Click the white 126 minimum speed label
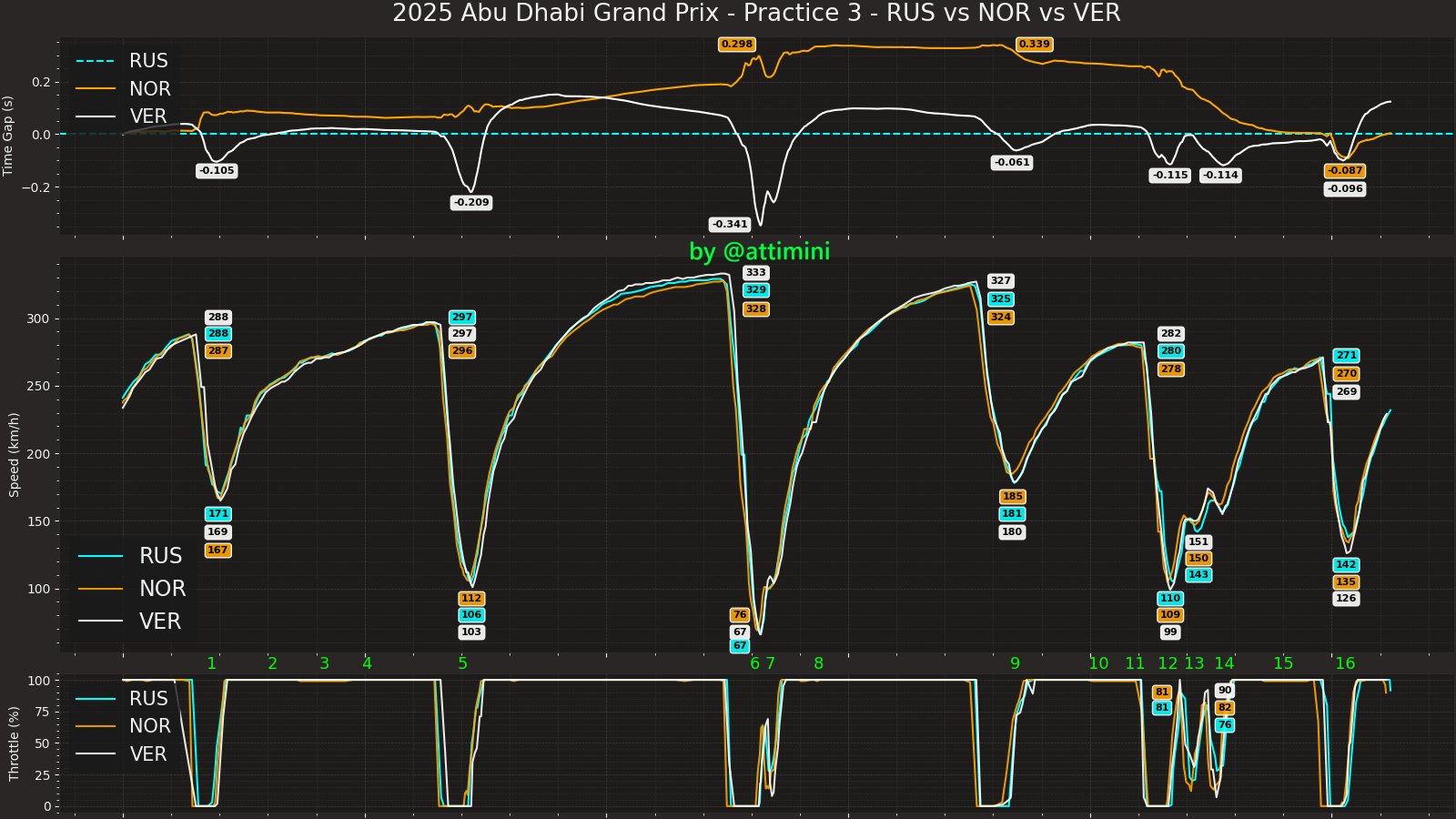Viewport: 1456px width, 819px height. (x=1346, y=599)
